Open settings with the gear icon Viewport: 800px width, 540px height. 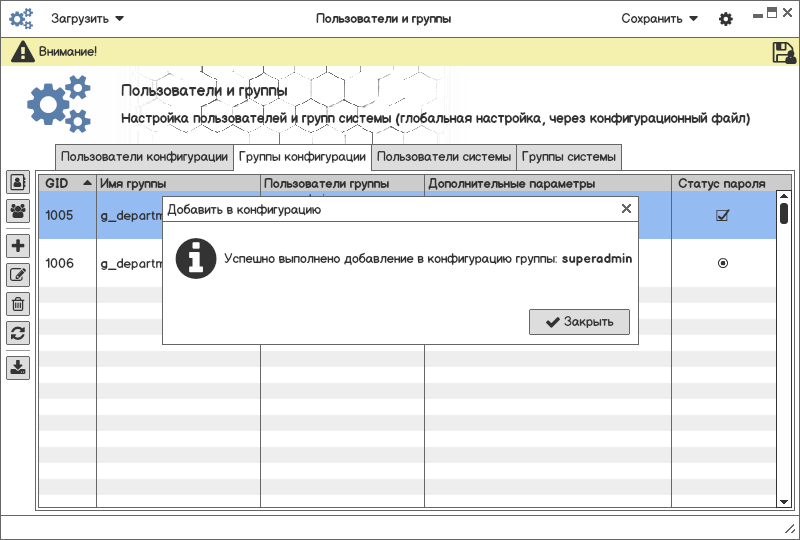[726, 19]
